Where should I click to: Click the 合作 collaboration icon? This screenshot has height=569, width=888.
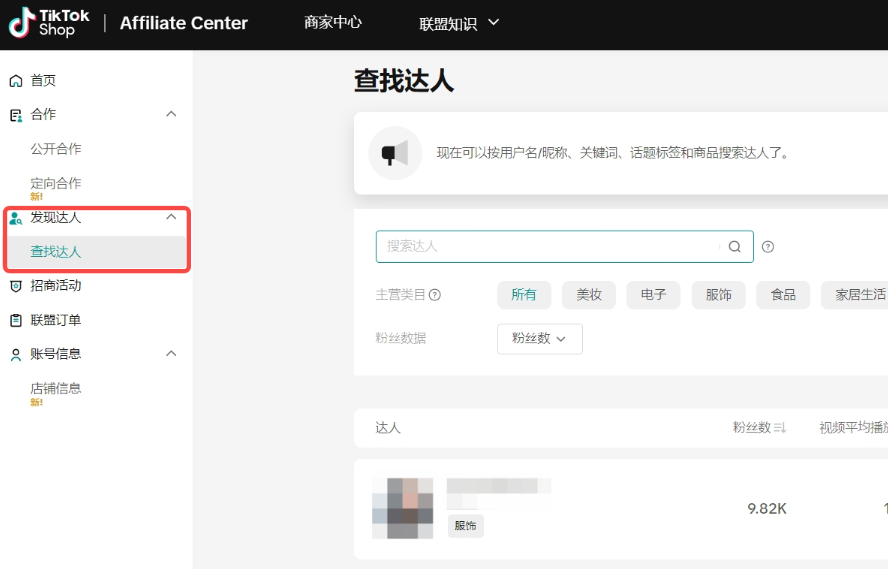click(16, 115)
